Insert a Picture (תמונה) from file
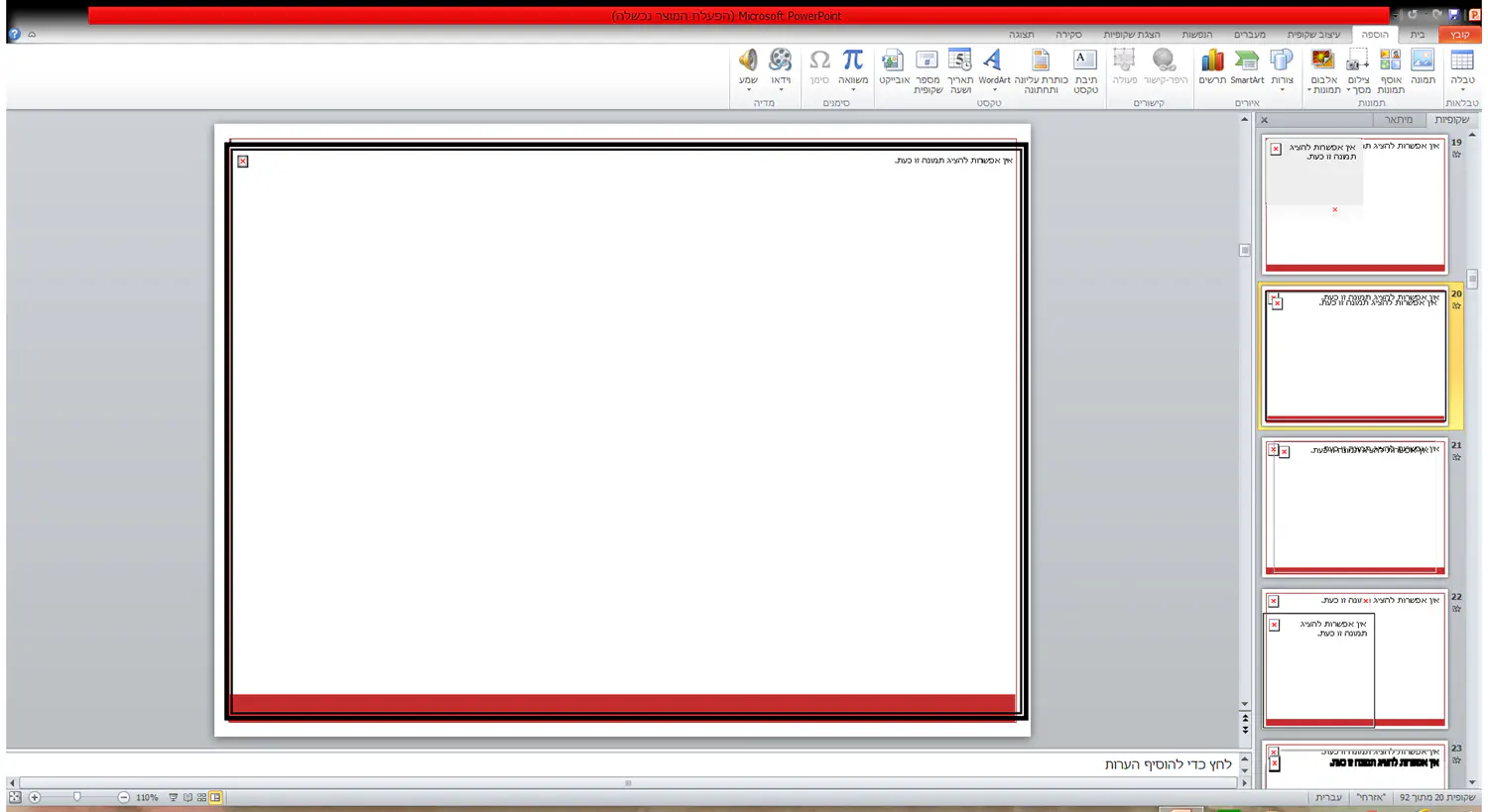This screenshot has height=812, width=1488. click(1423, 68)
